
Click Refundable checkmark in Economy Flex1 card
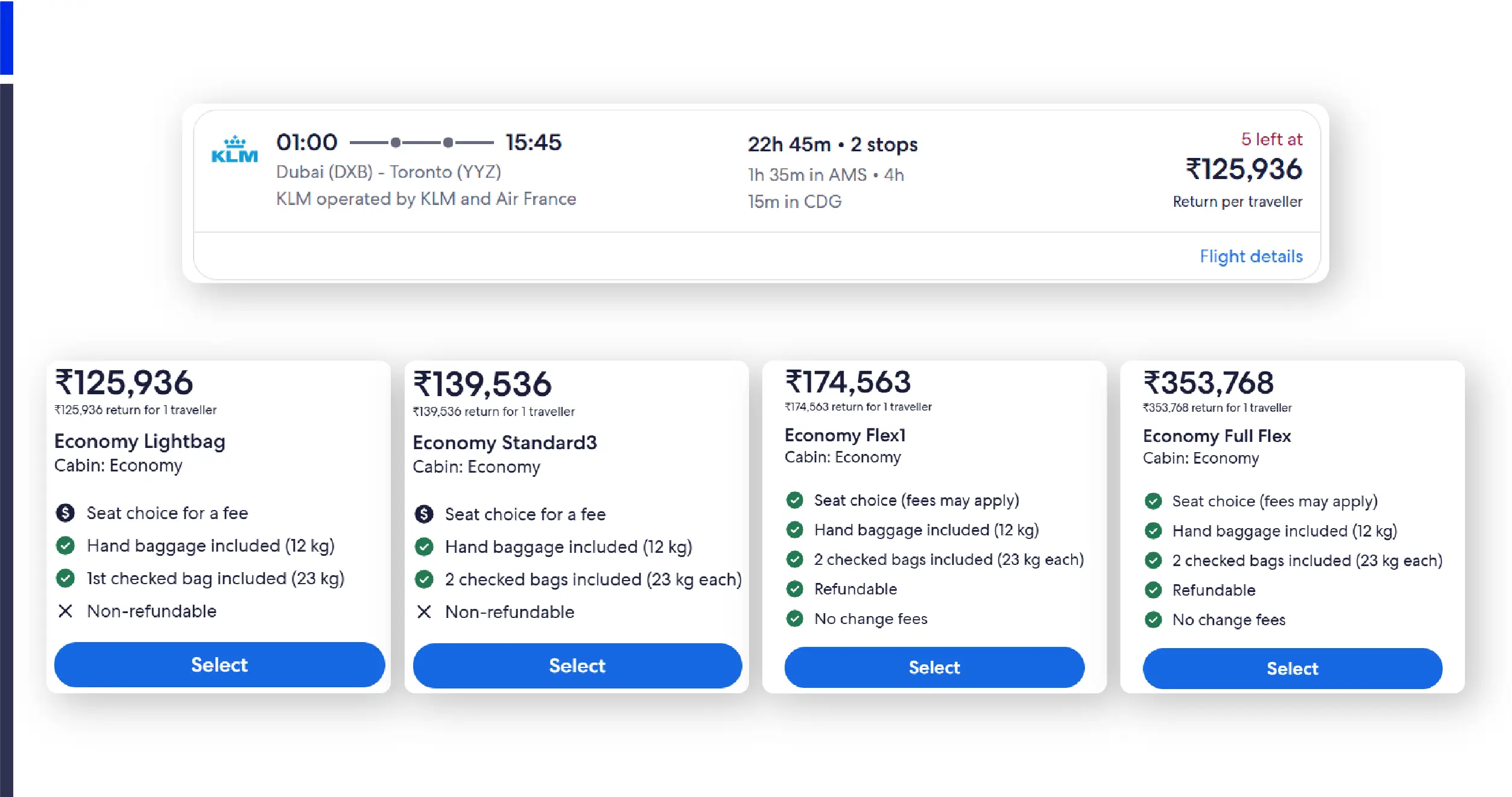pyautogui.click(x=795, y=589)
